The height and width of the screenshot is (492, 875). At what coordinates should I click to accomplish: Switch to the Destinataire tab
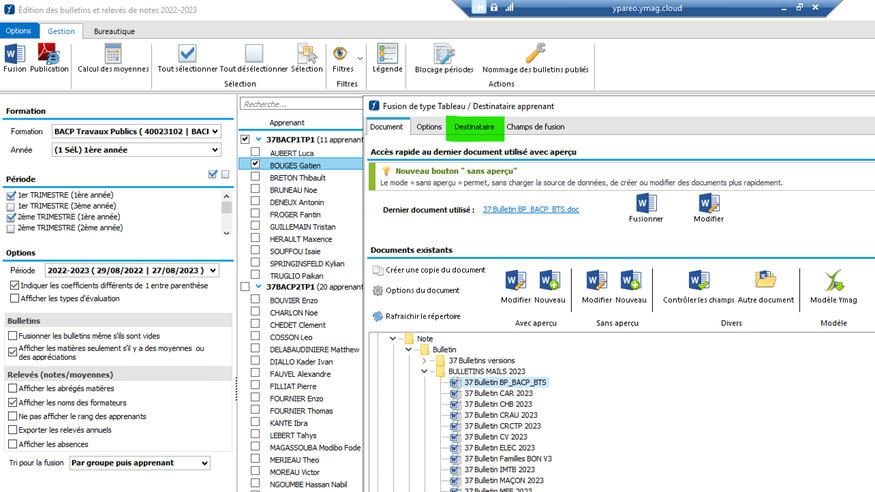click(x=474, y=127)
